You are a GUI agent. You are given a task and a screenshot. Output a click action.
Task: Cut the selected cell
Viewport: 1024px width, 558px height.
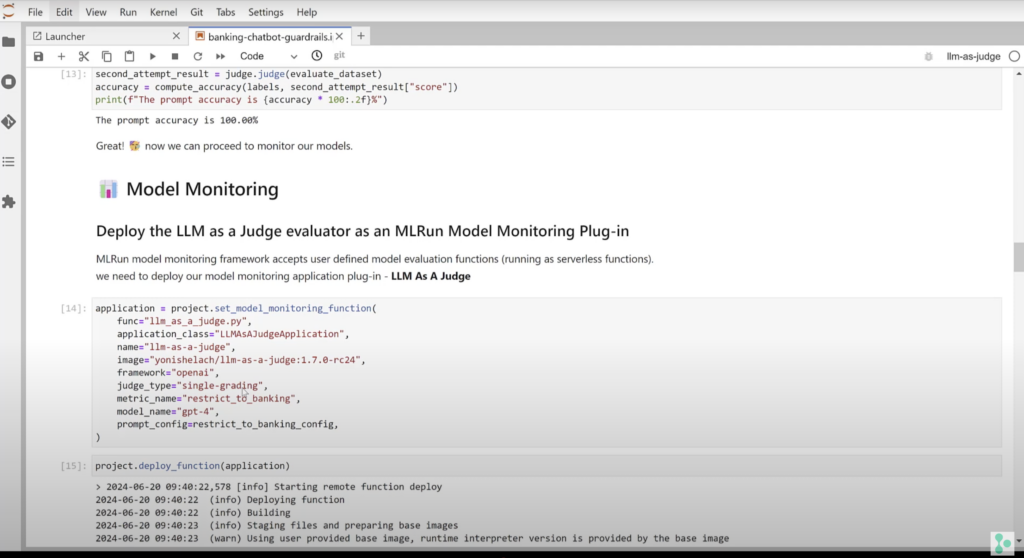tap(84, 56)
